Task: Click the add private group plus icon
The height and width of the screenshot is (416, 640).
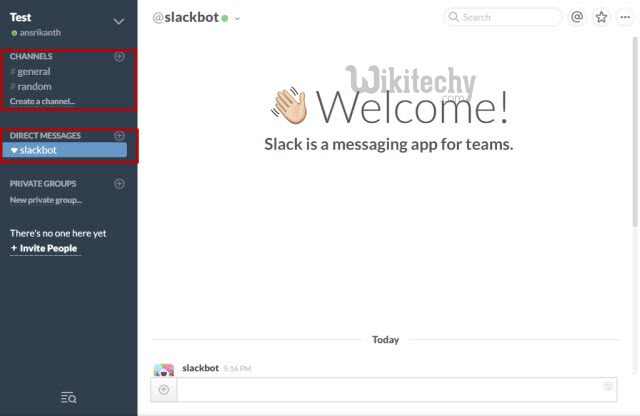Action: point(119,184)
